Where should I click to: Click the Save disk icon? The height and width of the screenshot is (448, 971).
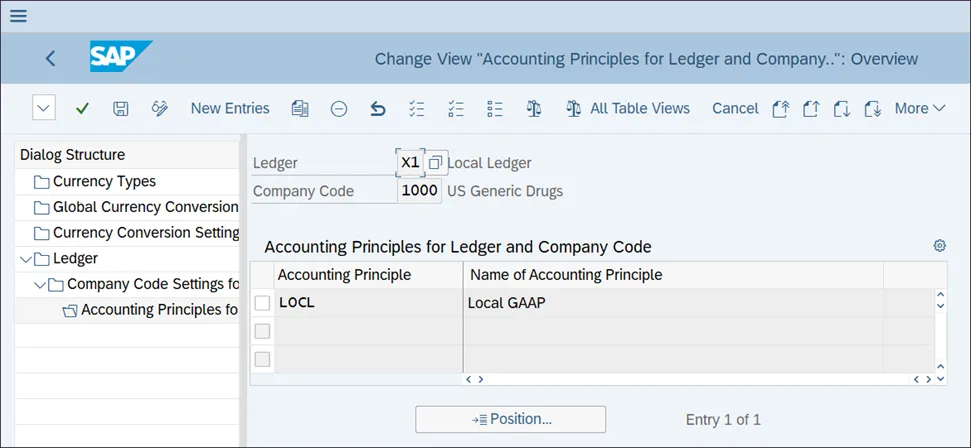[x=120, y=108]
